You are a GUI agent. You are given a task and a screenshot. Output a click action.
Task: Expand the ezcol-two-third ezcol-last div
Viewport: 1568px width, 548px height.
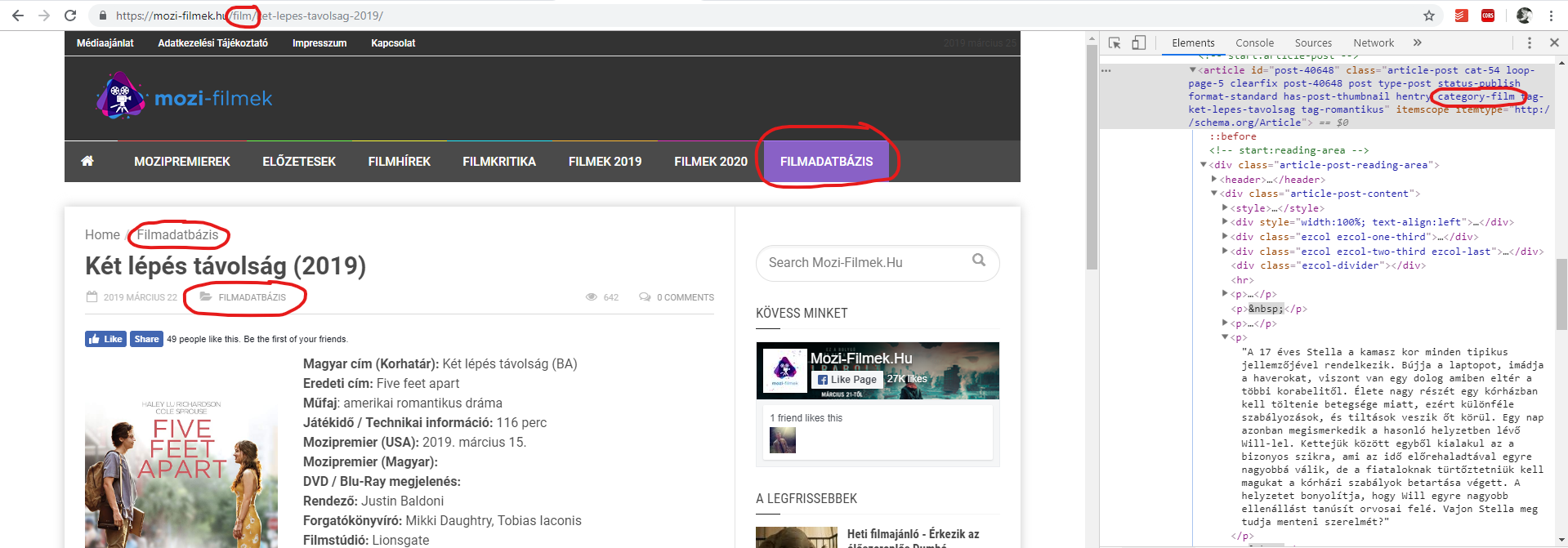(1225, 252)
